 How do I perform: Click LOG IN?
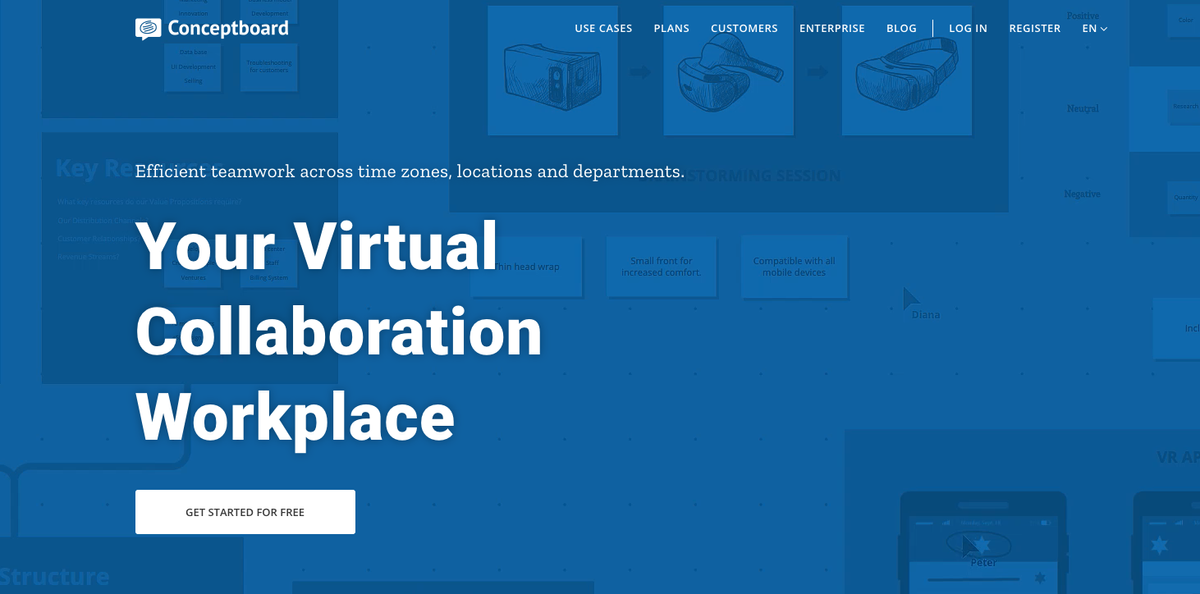point(967,28)
